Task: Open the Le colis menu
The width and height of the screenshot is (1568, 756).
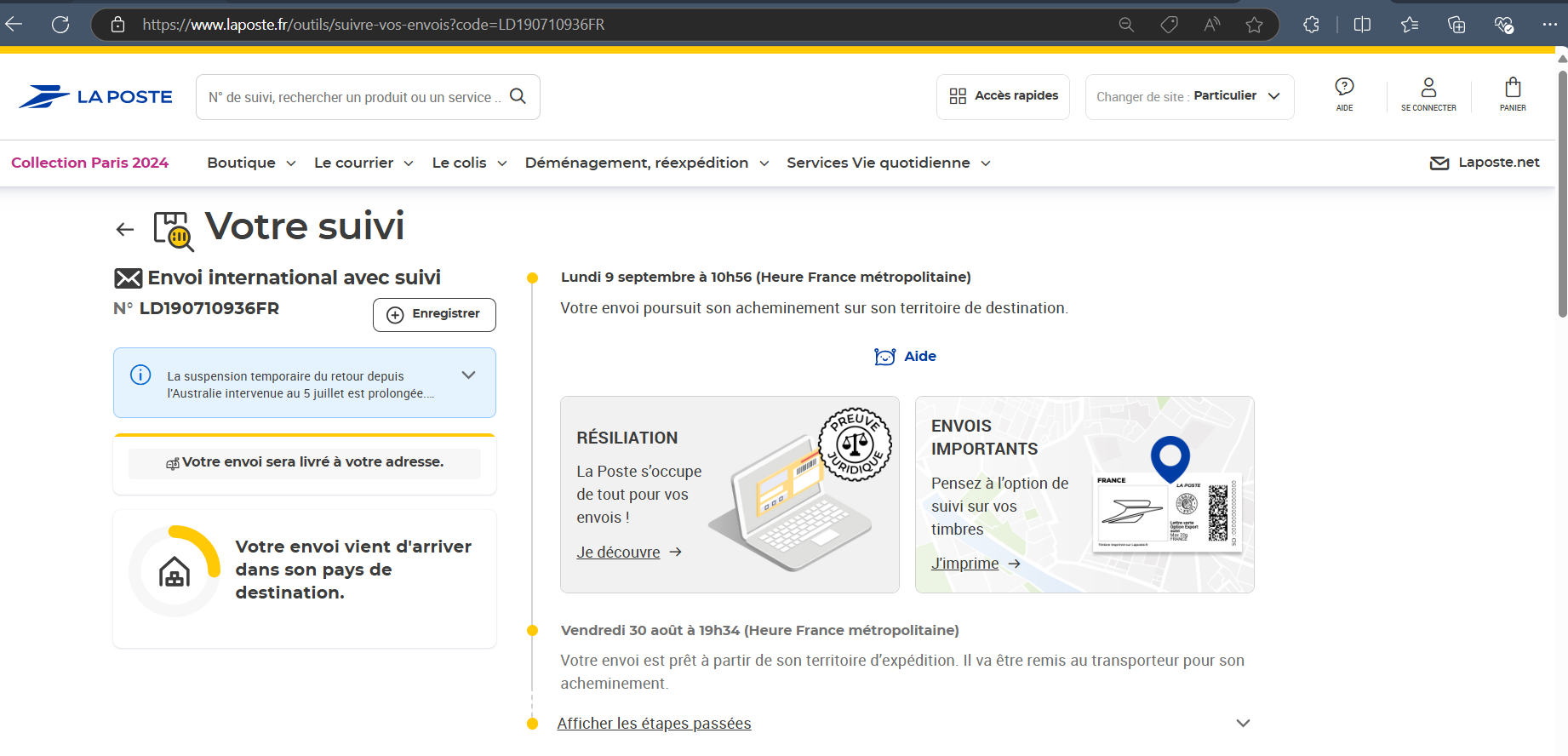Action: 469,163
